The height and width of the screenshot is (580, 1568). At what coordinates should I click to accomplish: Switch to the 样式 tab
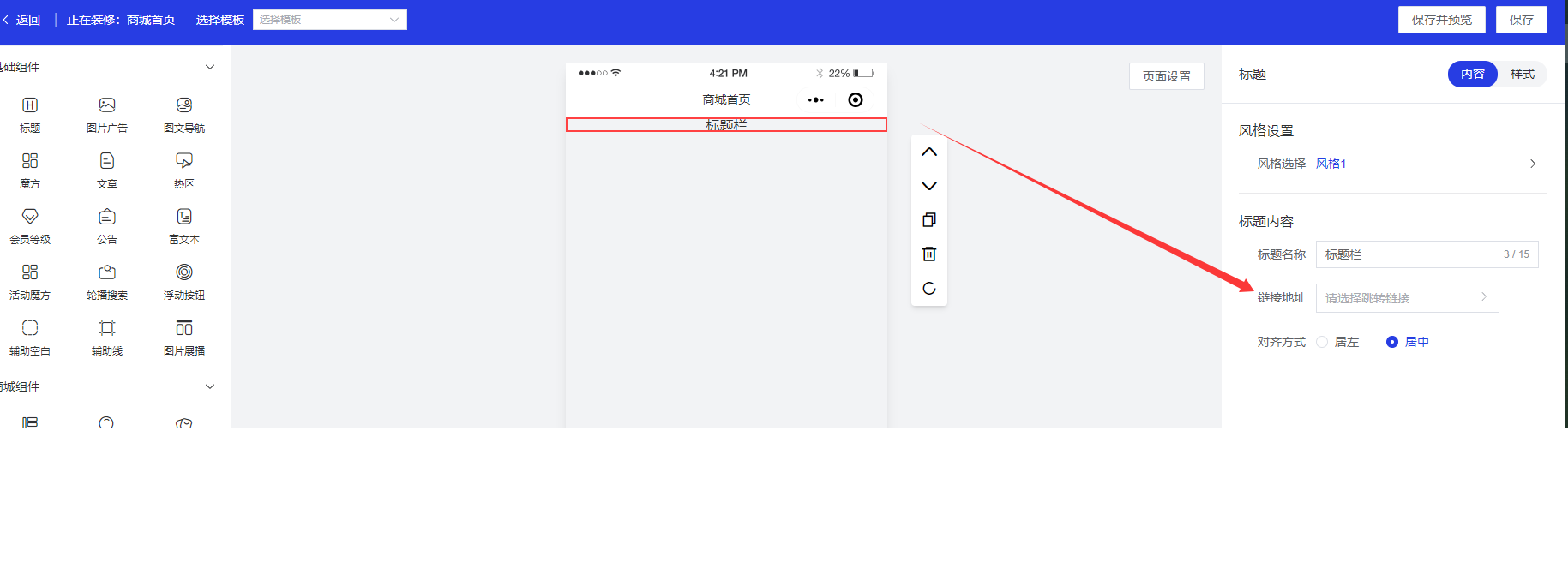pos(1522,75)
